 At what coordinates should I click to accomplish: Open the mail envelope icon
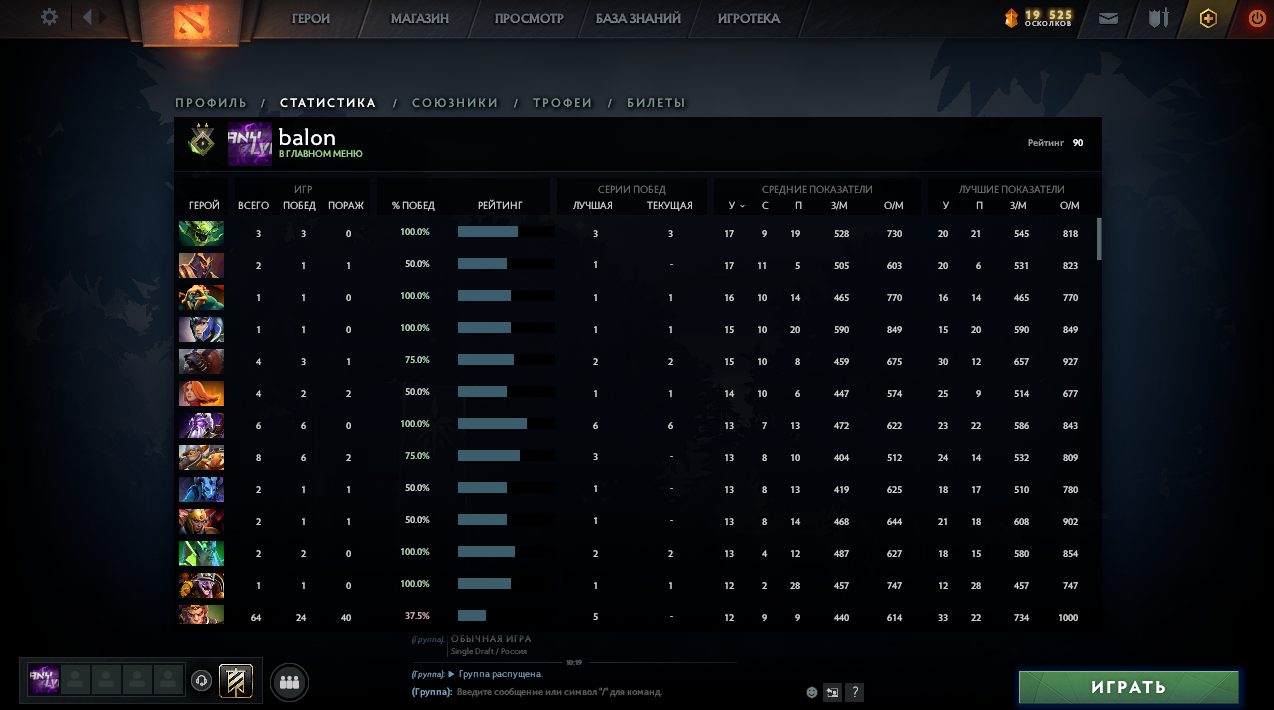point(1108,18)
